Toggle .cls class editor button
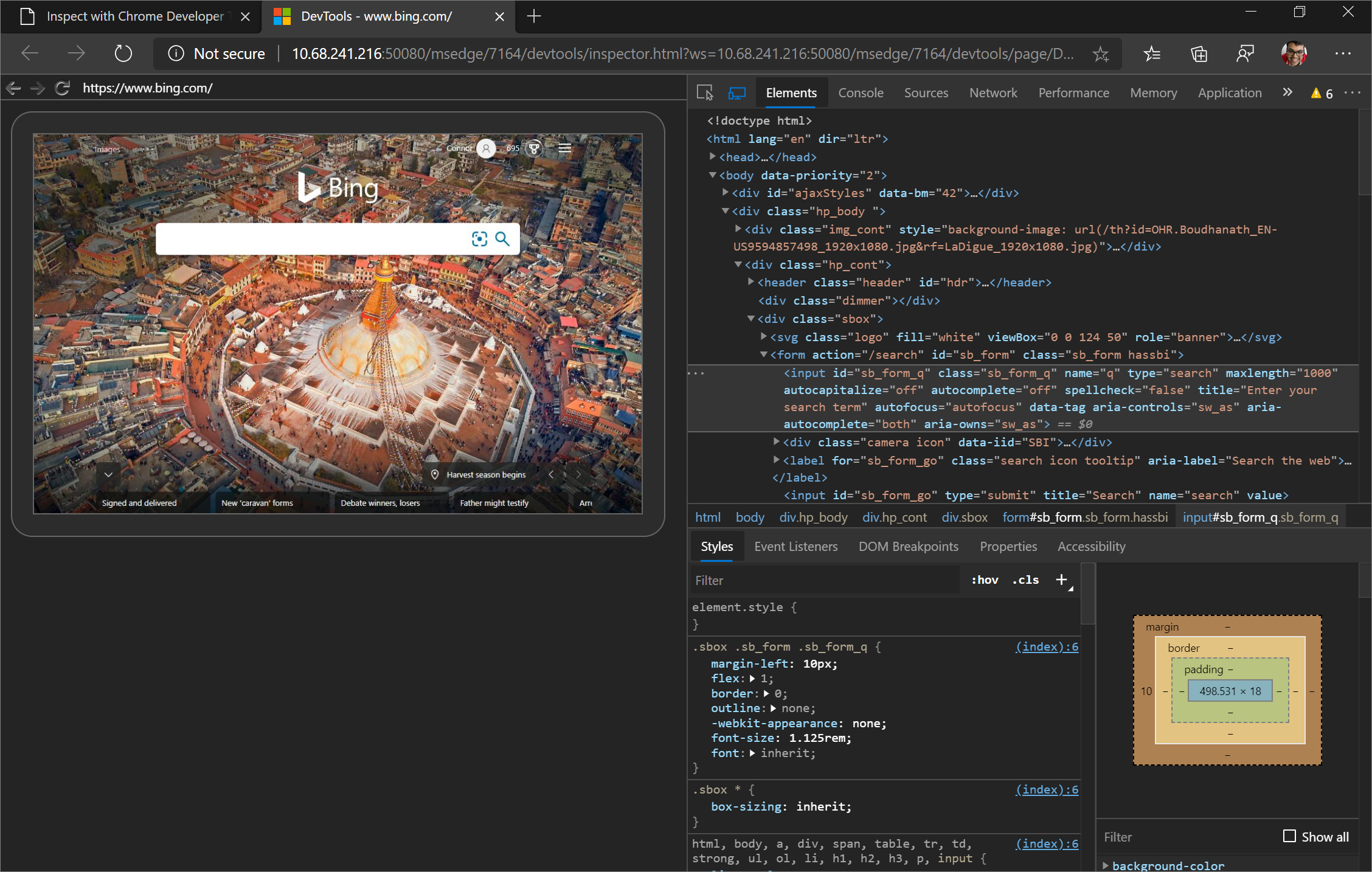The image size is (1372, 872). point(1026,580)
